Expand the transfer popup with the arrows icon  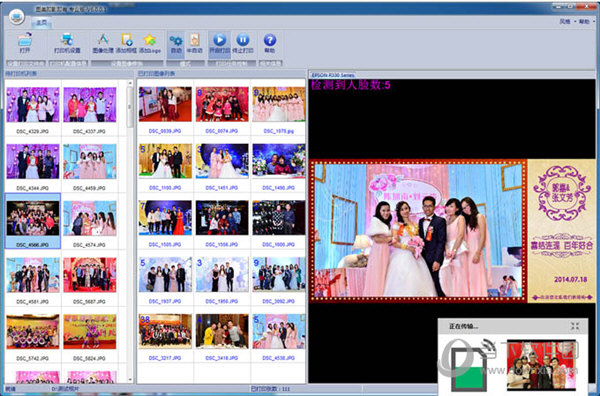(575, 326)
